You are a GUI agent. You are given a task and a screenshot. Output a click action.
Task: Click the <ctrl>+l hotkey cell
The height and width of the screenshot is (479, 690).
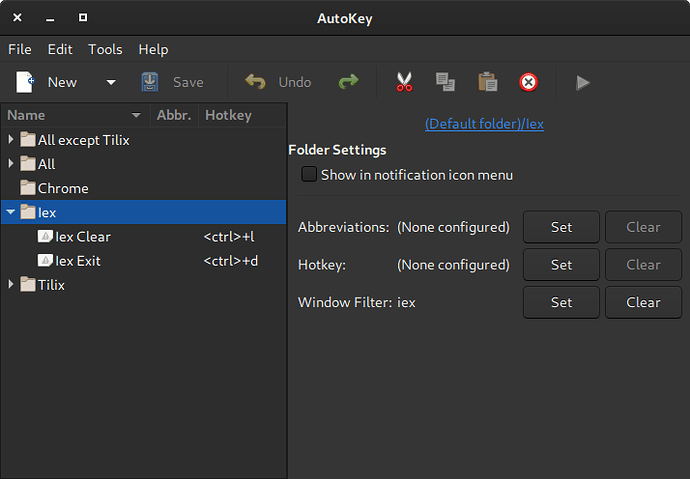click(x=229, y=237)
